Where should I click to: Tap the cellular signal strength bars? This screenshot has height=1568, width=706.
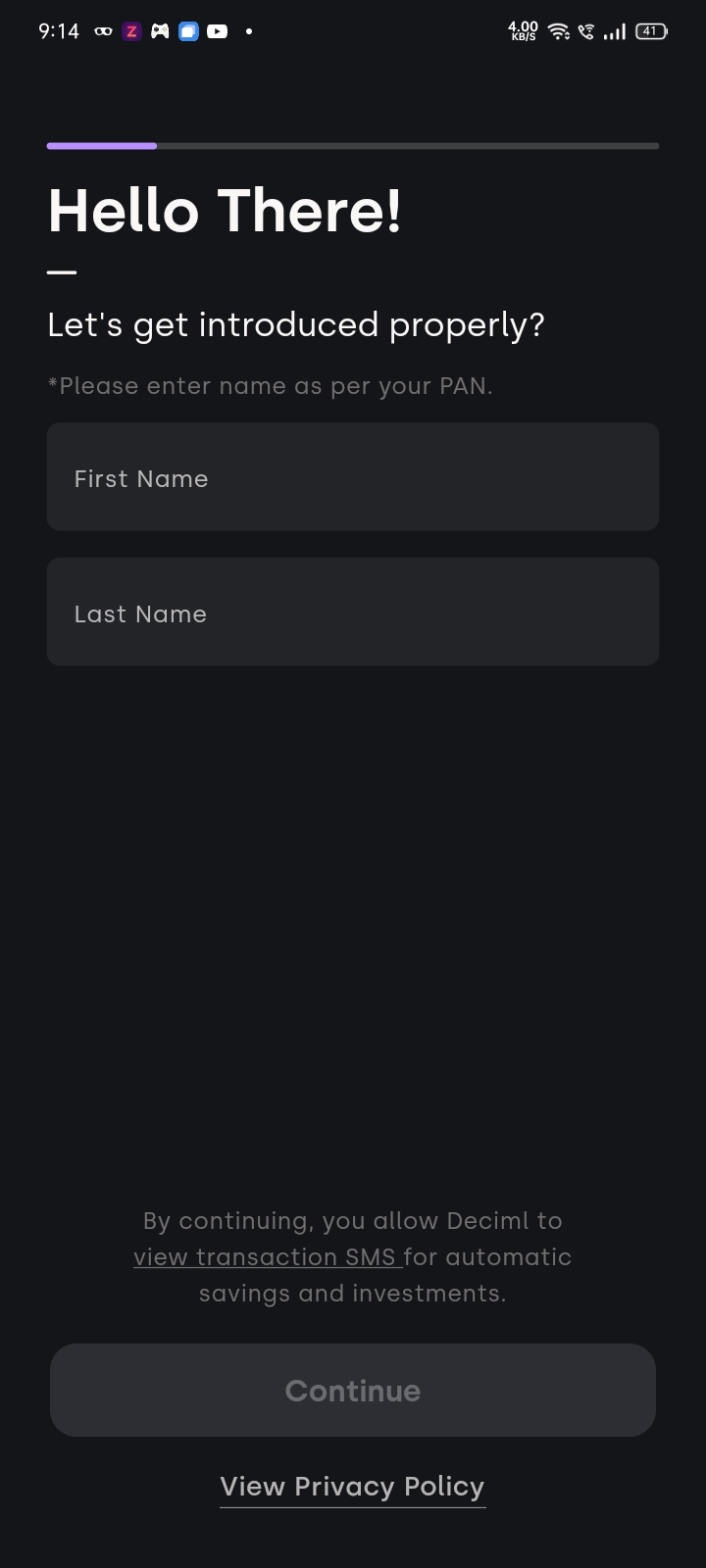[615, 31]
